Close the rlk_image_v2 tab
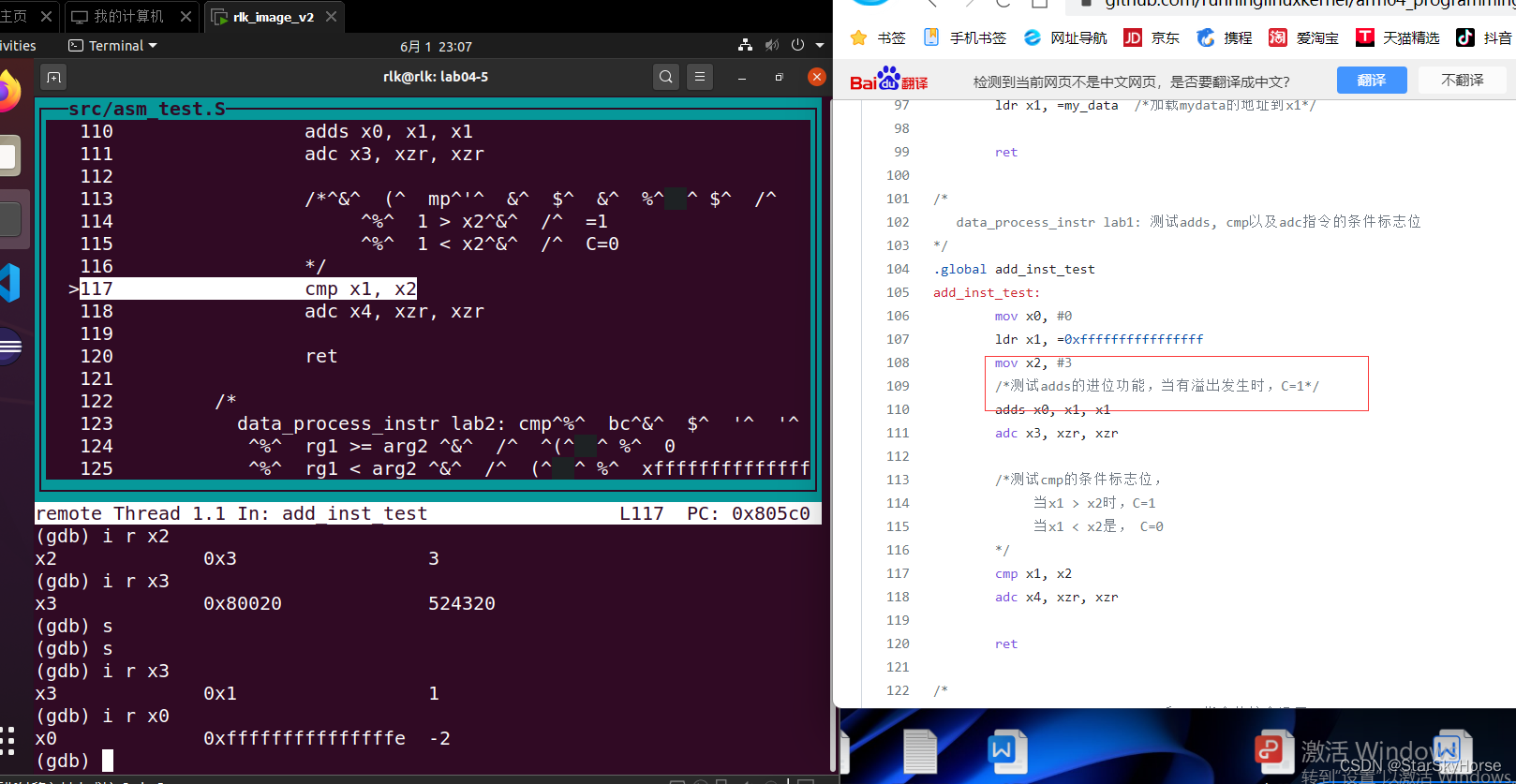The image size is (1516, 784). click(331, 17)
